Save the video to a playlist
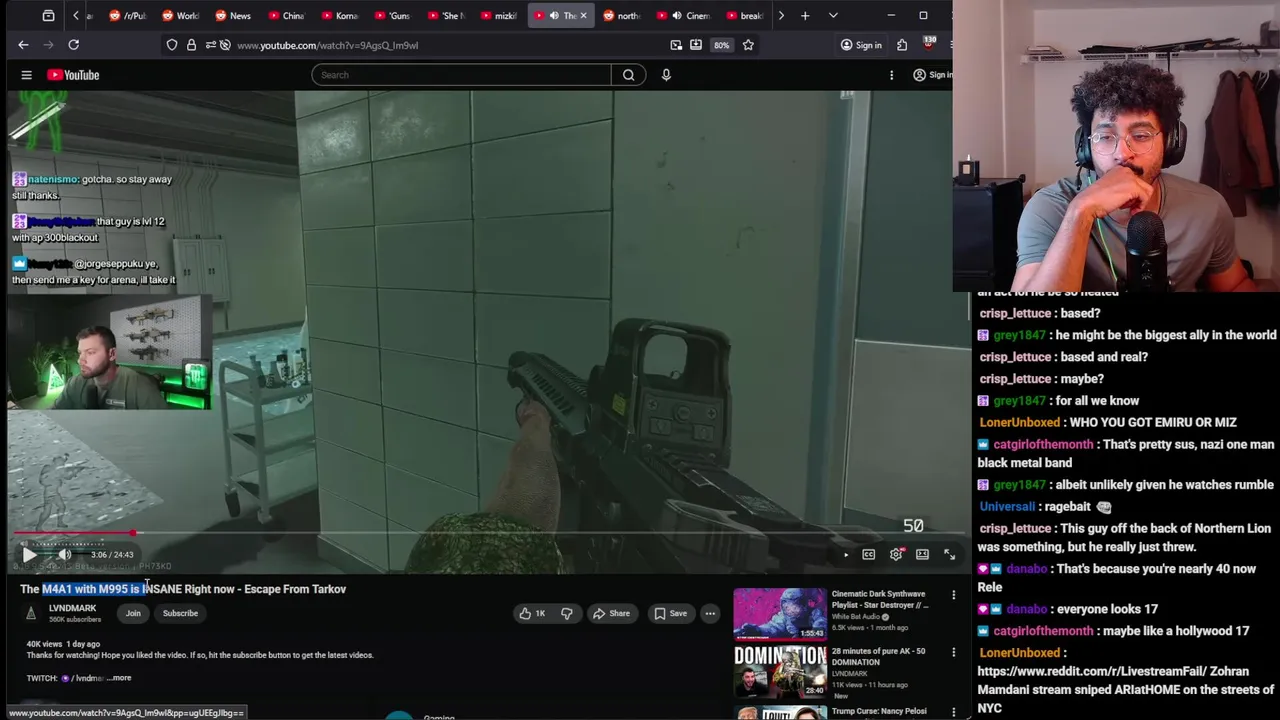The image size is (1280, 720). [x=670, y=614]
